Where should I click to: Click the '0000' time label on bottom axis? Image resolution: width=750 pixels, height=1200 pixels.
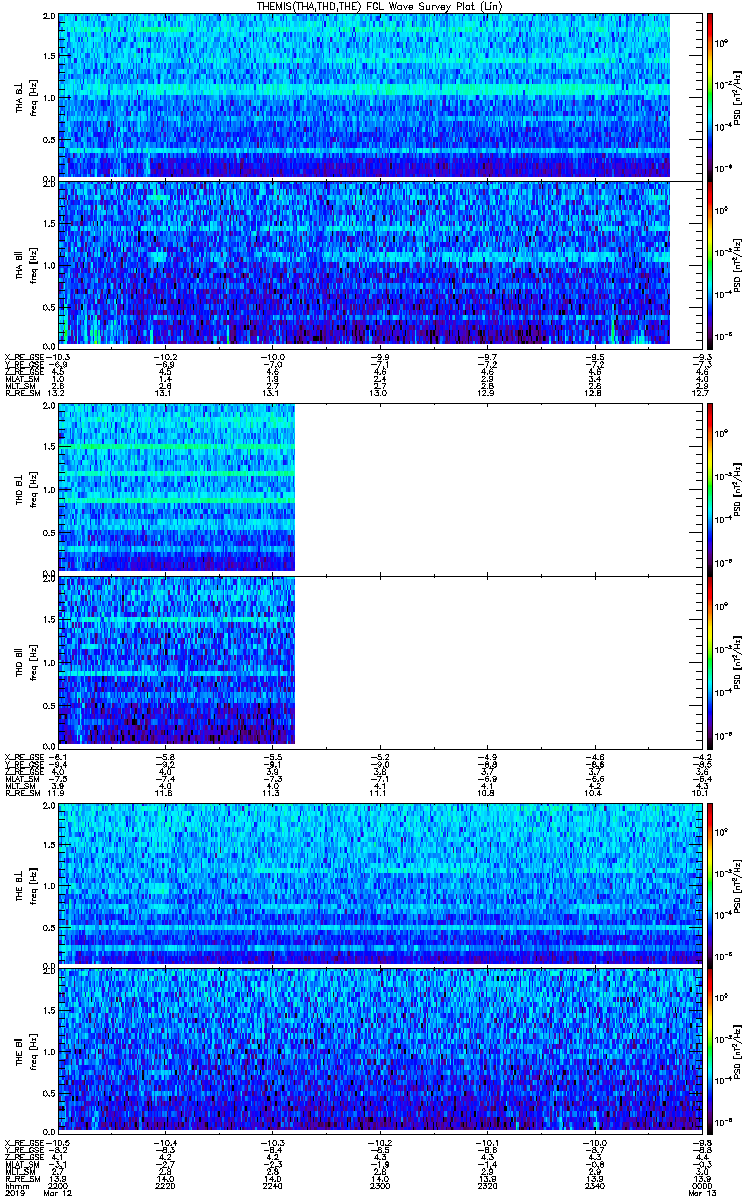(700, 1187)
